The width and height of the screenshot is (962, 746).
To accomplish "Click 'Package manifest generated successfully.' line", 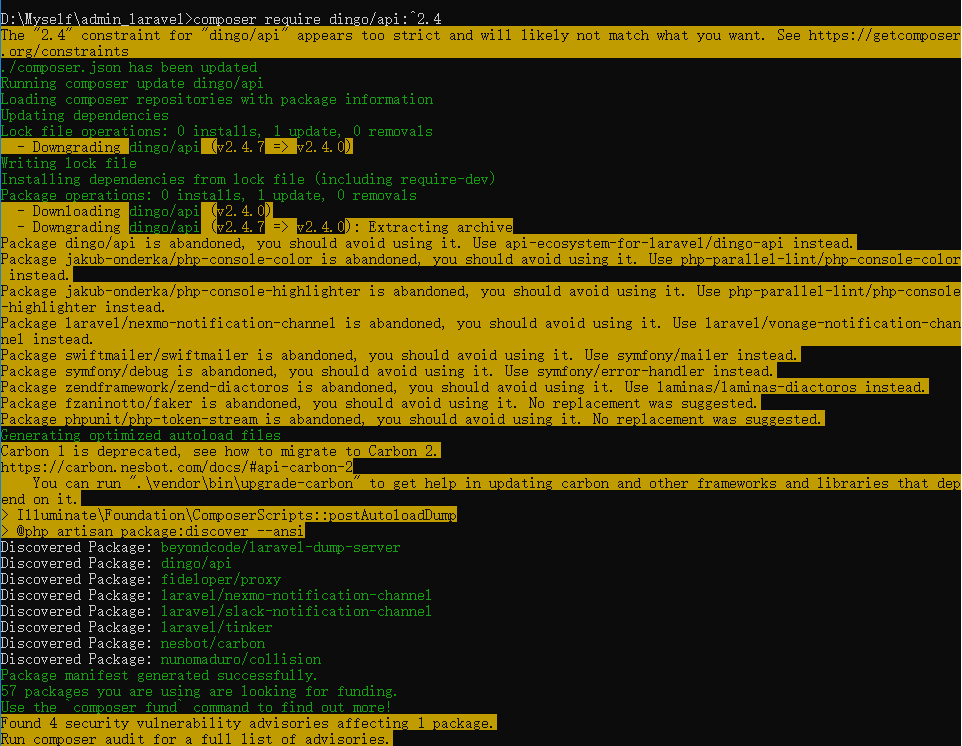I will [x=159, y=673].
